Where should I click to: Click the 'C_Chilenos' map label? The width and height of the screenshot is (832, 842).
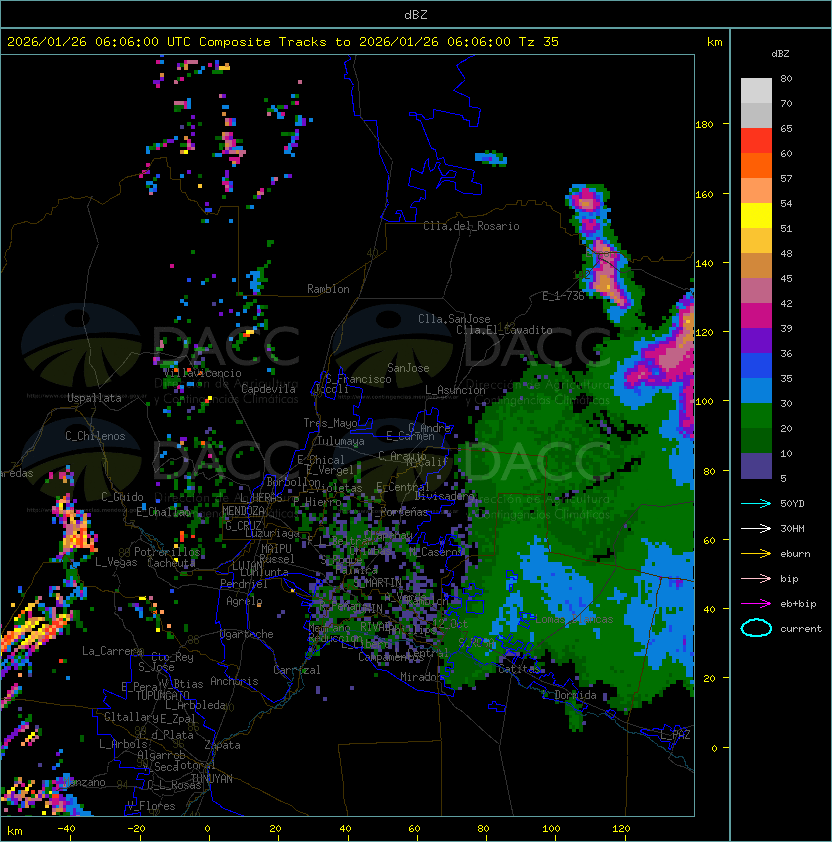tap(95, 436)
